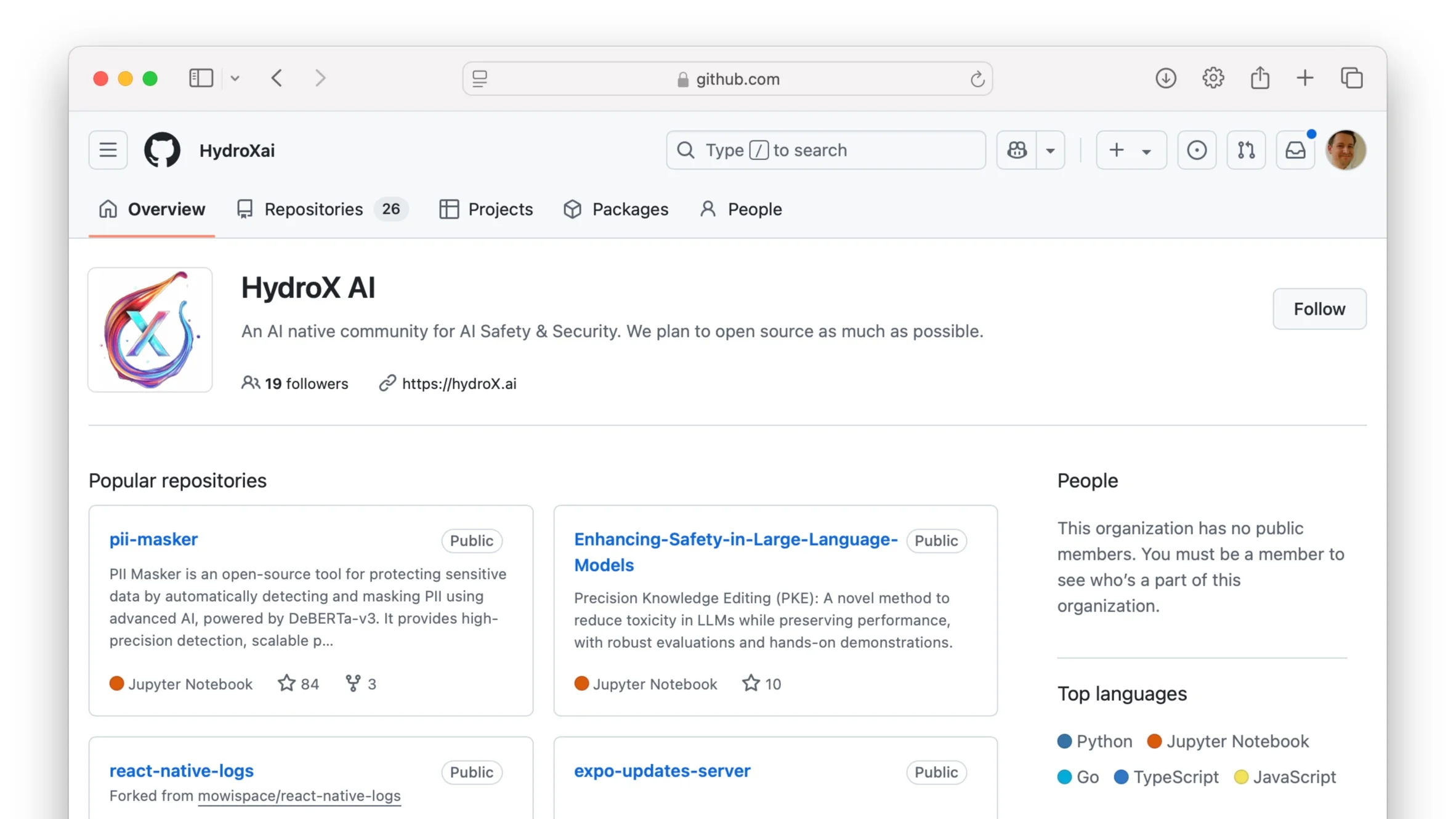
Task: Open the user profile avatar menu
Action: [1346, 150]
